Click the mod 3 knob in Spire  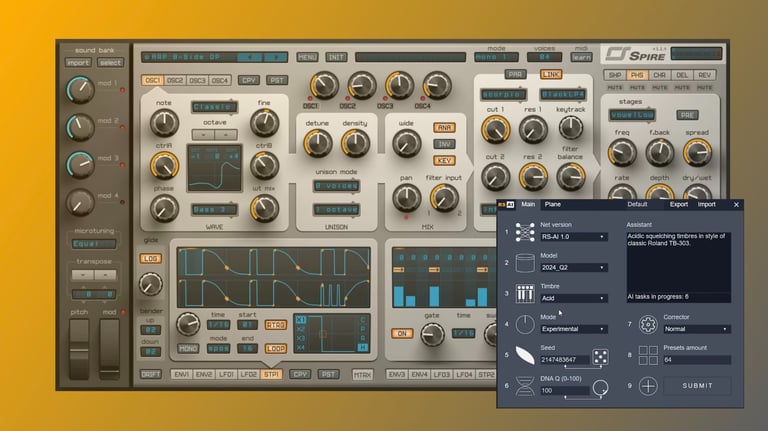click(80, 165)
